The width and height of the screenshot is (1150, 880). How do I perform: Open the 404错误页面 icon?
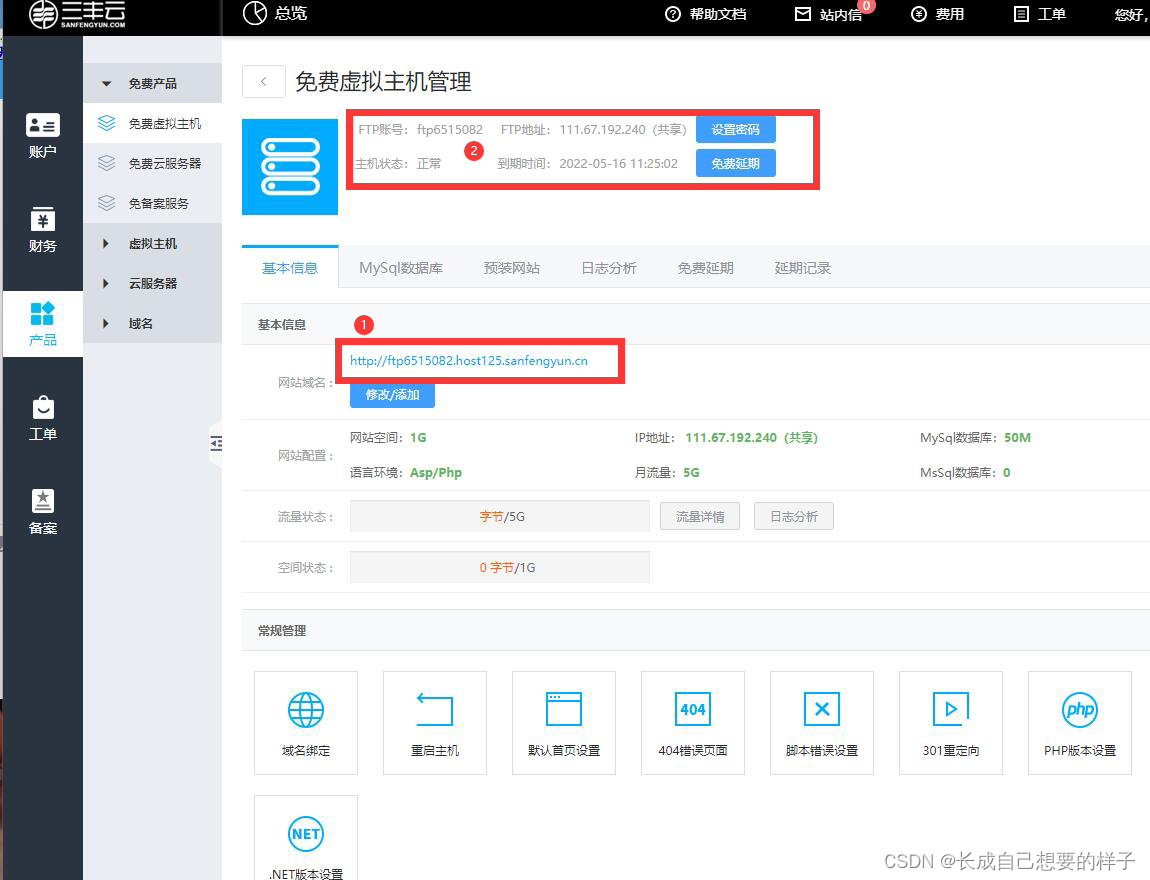click(693, 709)
